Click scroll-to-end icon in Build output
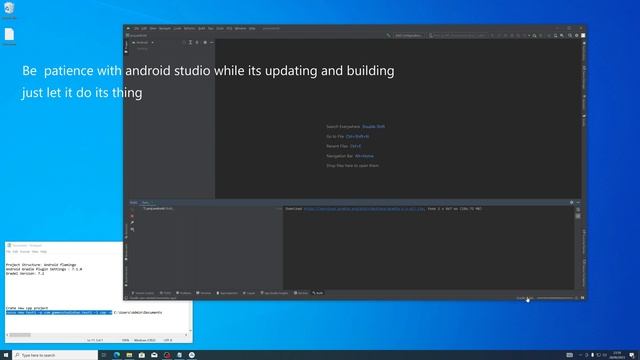Image resolution: width=640 pixels, height=360 pixels. coord(578,216)
